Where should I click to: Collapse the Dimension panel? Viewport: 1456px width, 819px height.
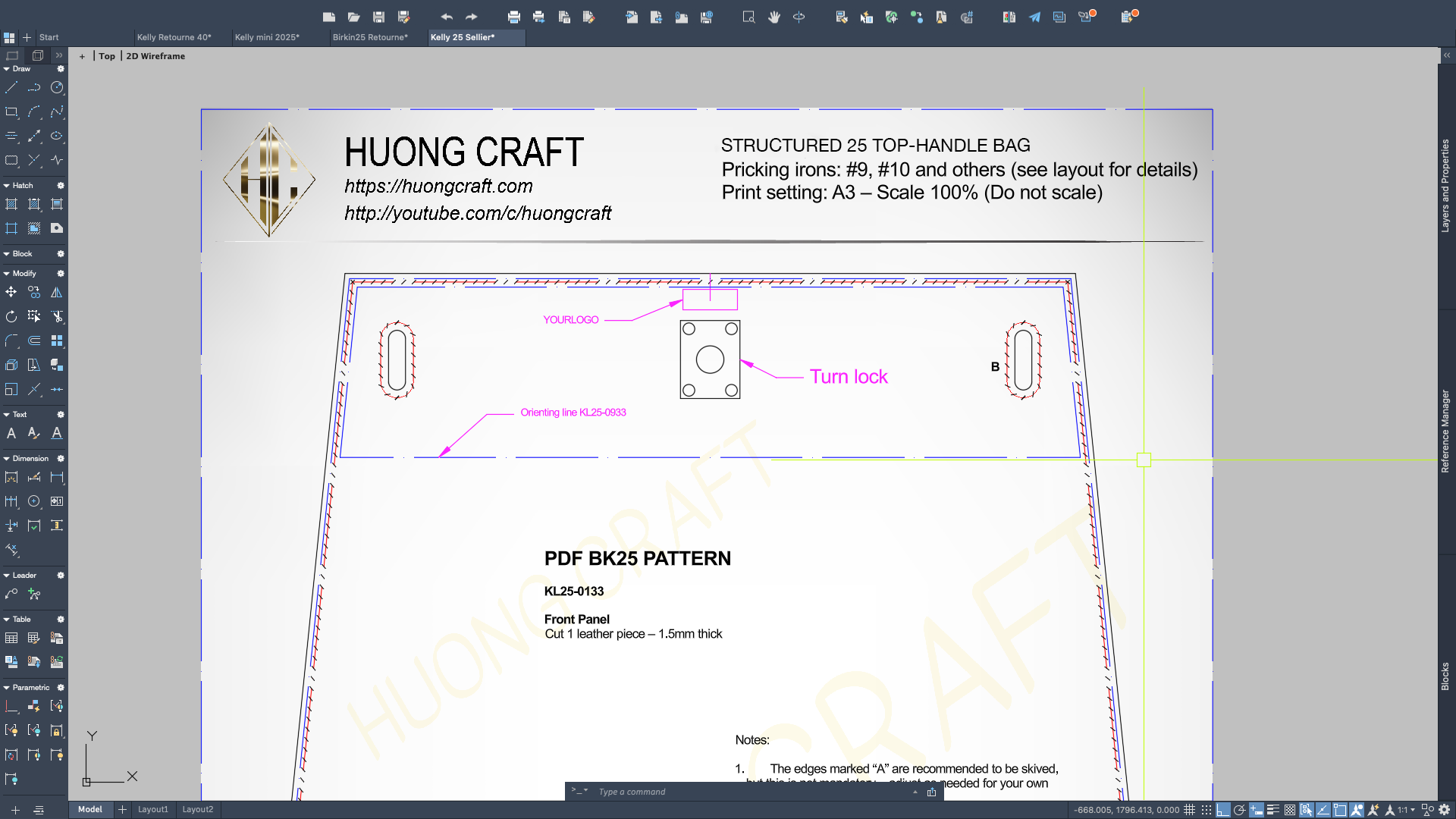[x=7, y=459]
